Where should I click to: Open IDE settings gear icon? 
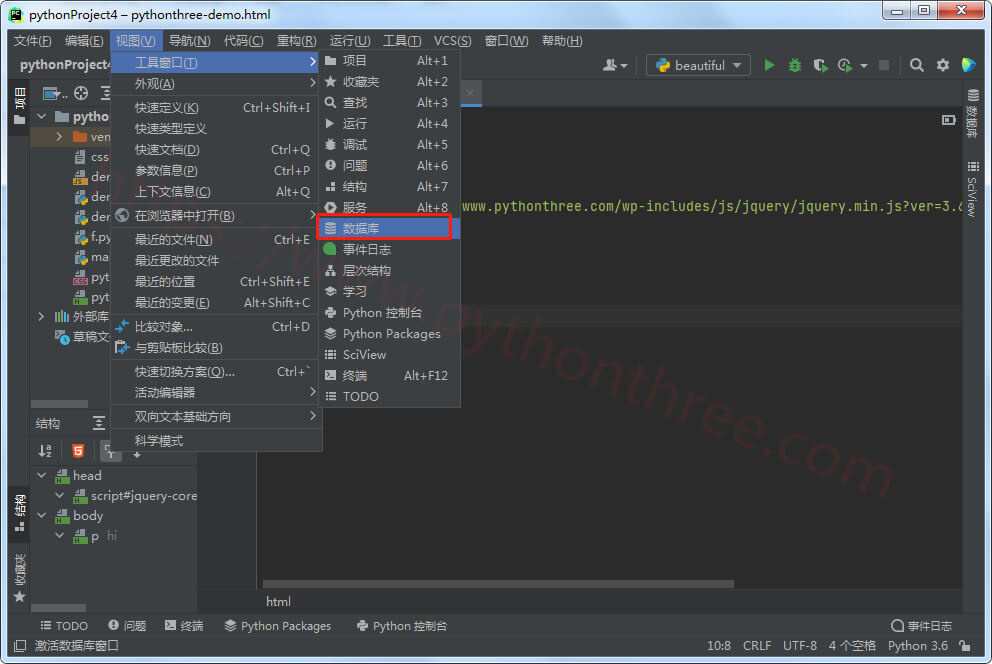(943, 65)
